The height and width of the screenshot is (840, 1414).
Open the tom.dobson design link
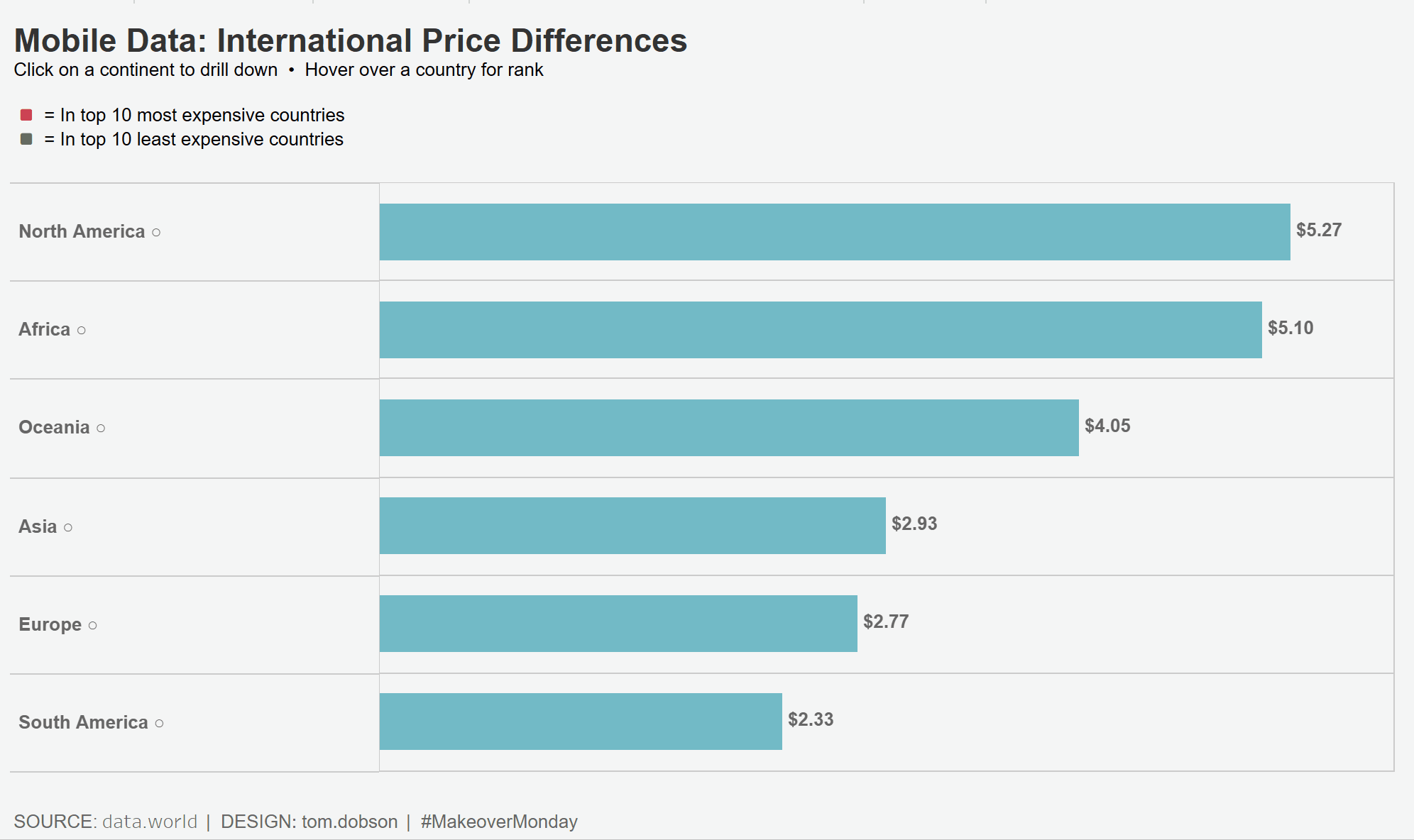tap(349, 822)
